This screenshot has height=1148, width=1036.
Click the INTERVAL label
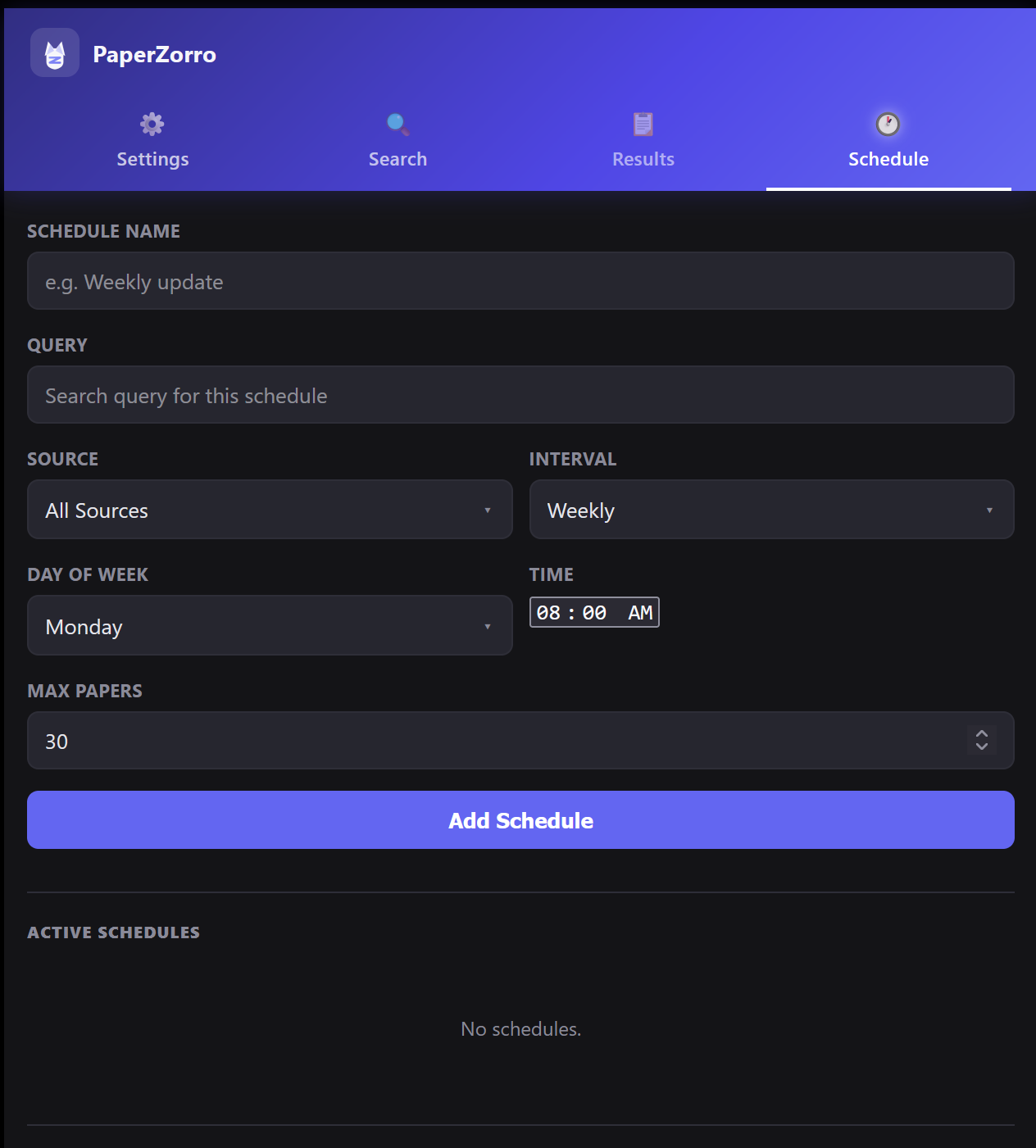click(573, 459)
